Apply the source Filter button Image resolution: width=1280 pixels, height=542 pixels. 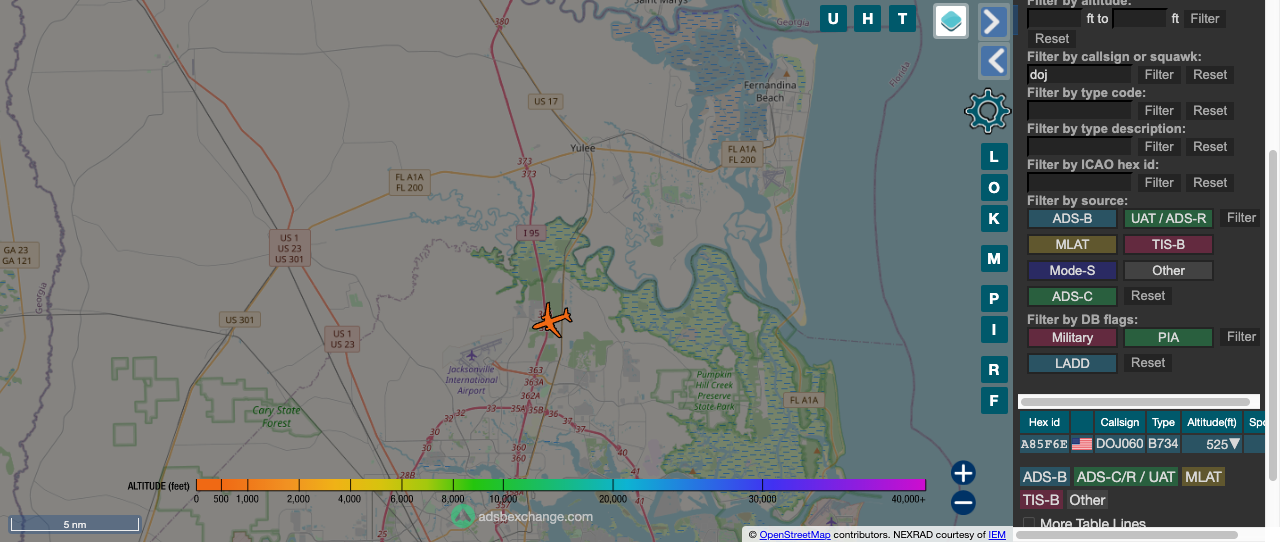coord(1241,218)
